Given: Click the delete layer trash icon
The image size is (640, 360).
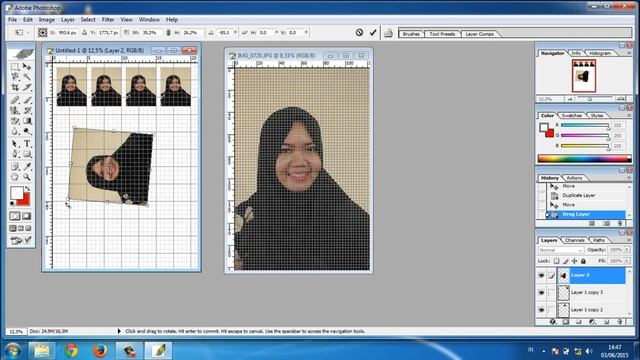Looking at the screenshot, I should click(x=620, y=322).
